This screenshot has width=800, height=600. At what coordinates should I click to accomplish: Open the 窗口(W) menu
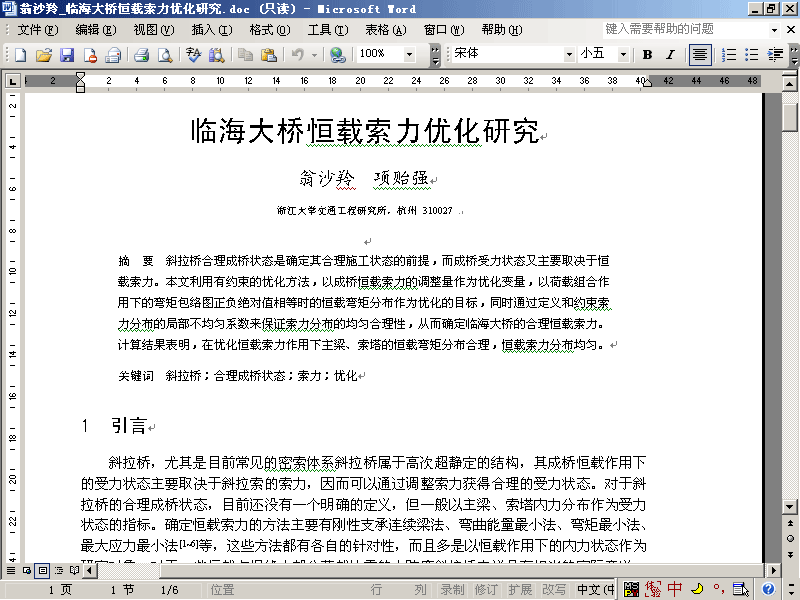[444, 30]
